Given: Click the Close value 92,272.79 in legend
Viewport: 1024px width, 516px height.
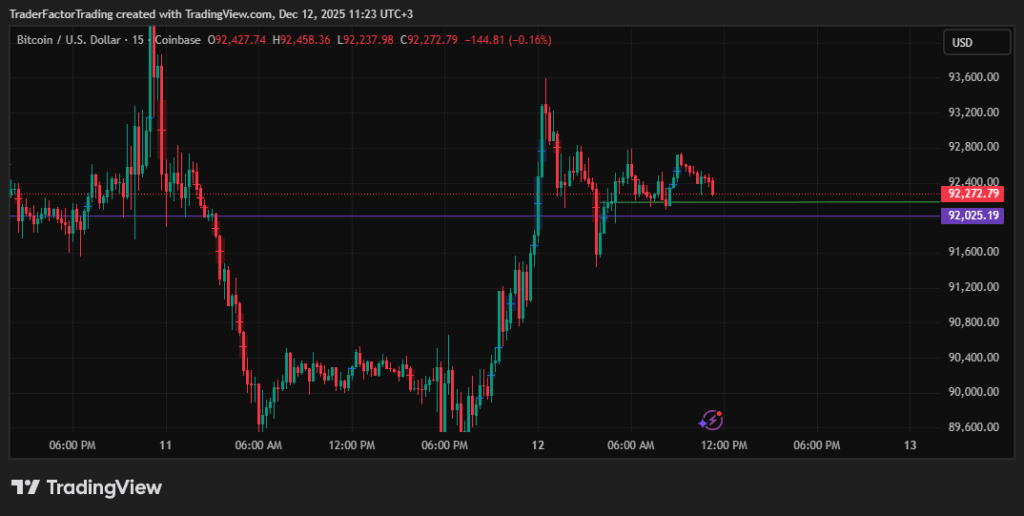Looking at the screenshot, I should [x=432, y=40].
